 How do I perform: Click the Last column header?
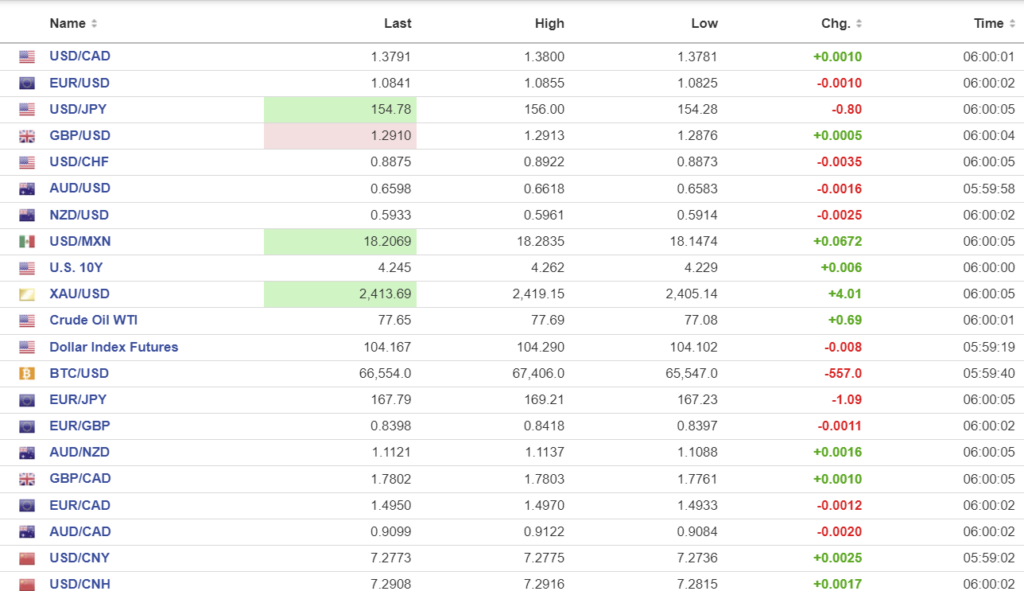[397, 23]
